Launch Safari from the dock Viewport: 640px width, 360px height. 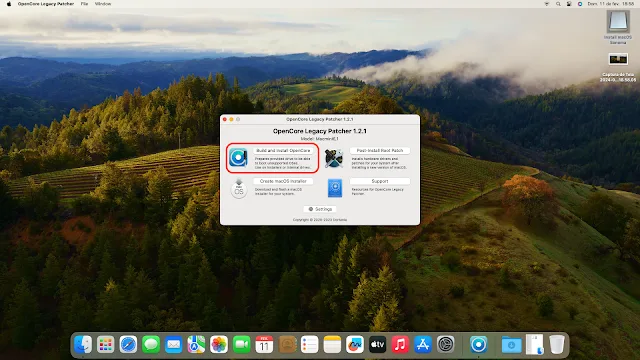click(128, 344)
